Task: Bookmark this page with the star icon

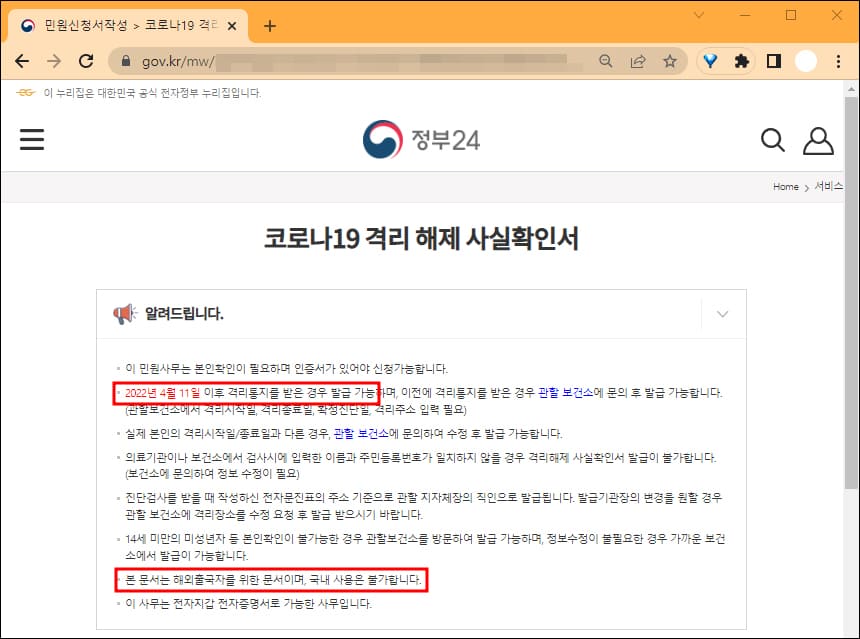Action: tap(670, 60)
